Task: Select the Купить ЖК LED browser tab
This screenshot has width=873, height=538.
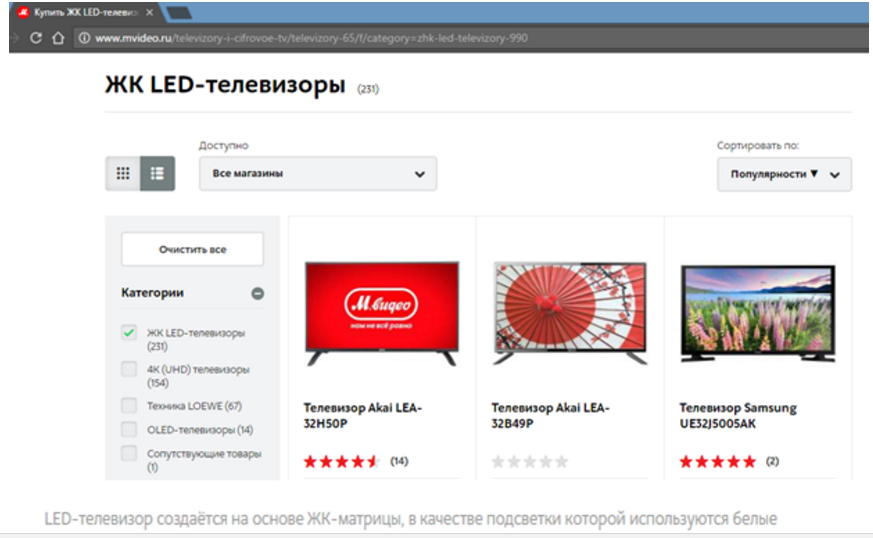Action: click(85, 12)
